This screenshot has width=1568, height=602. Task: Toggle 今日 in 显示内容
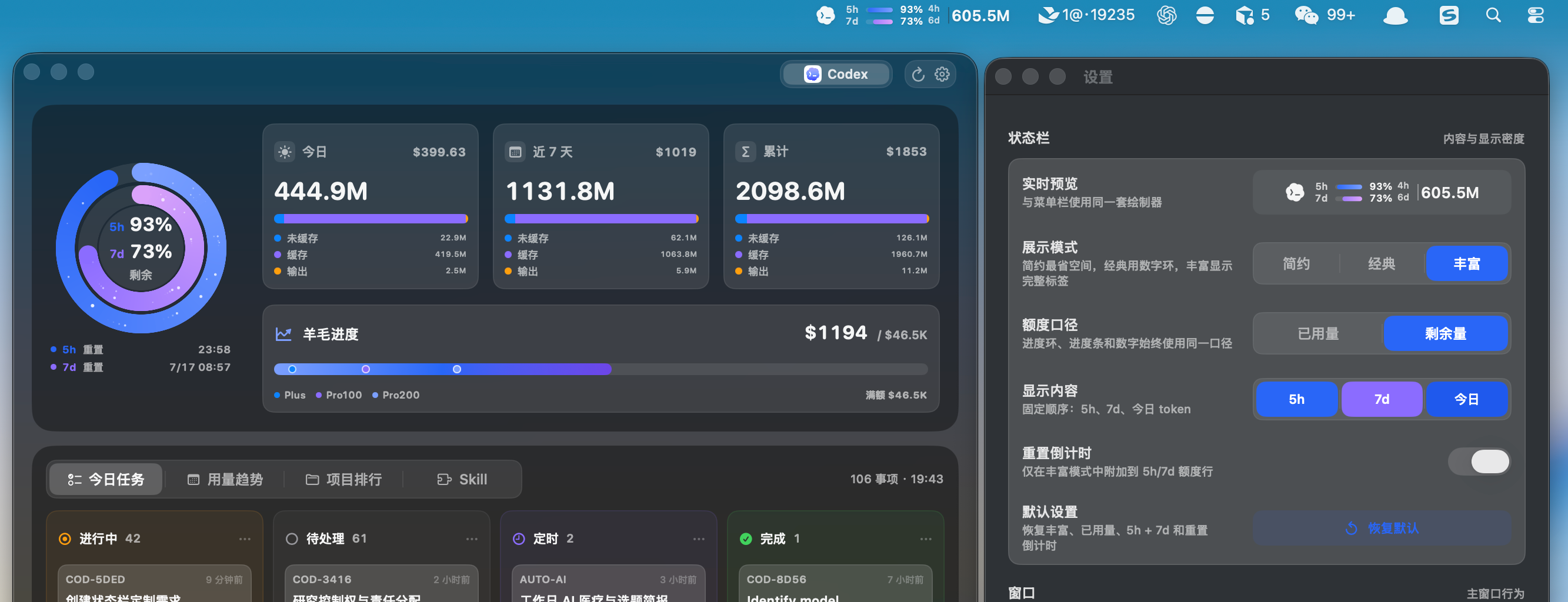[x=1466, y=399]
